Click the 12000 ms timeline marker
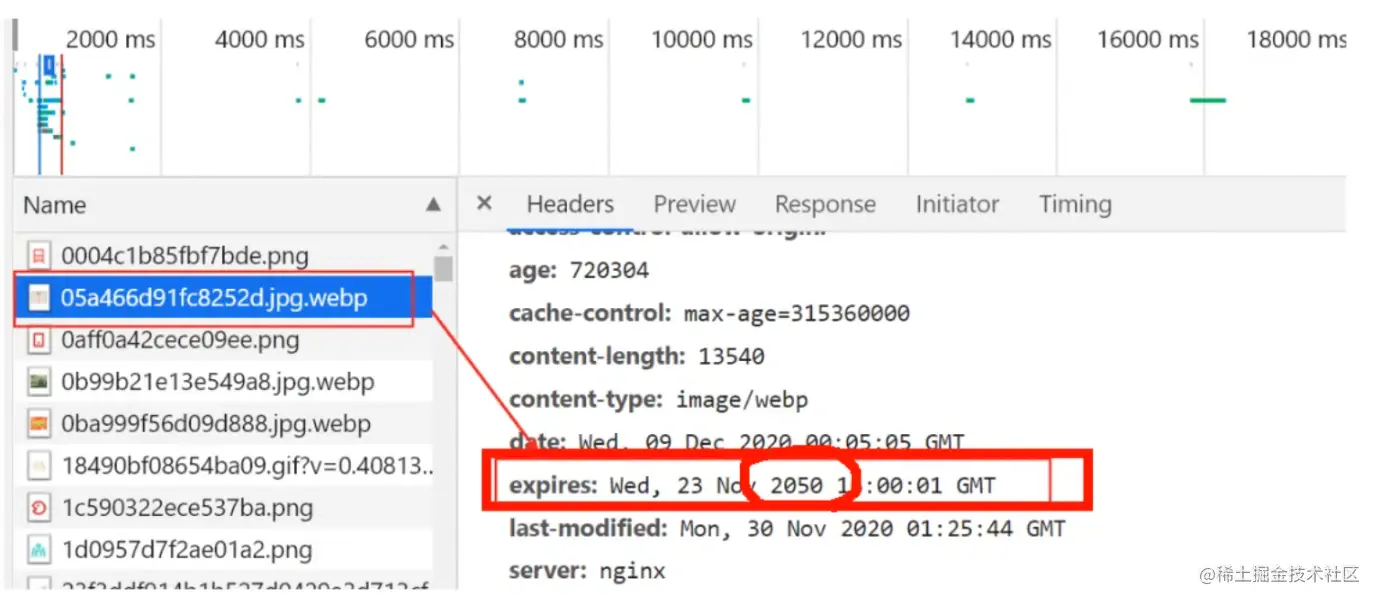Viewport: 1378px width, 603px height. coord(850,40)
